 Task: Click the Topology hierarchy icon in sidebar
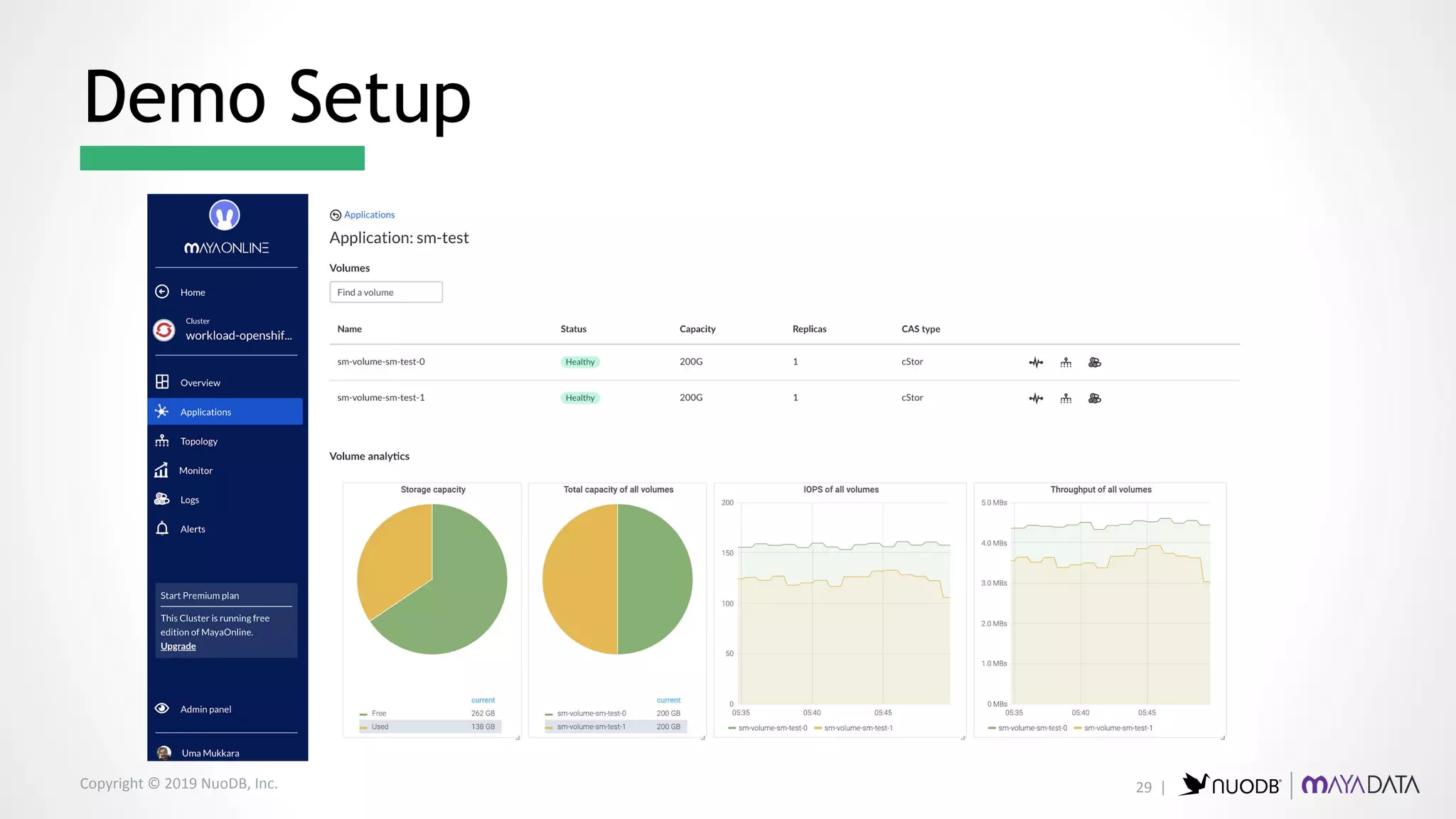pos(162,441)
